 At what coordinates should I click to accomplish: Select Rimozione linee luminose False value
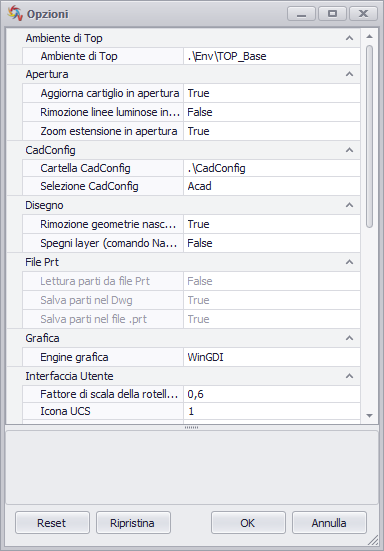pos(272,112)
